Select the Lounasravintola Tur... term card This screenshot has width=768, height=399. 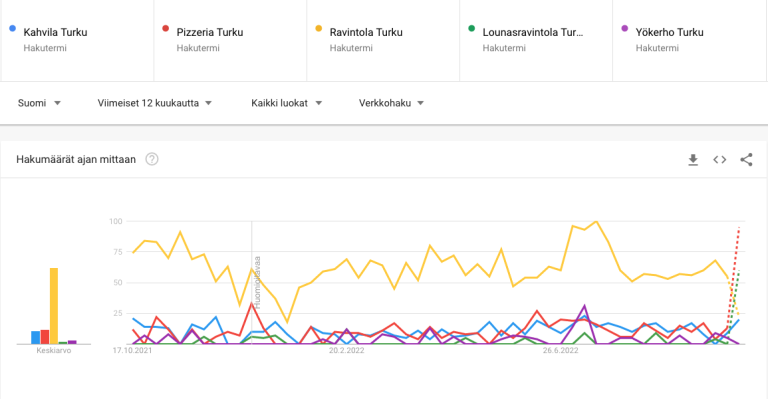coord(536,40)
